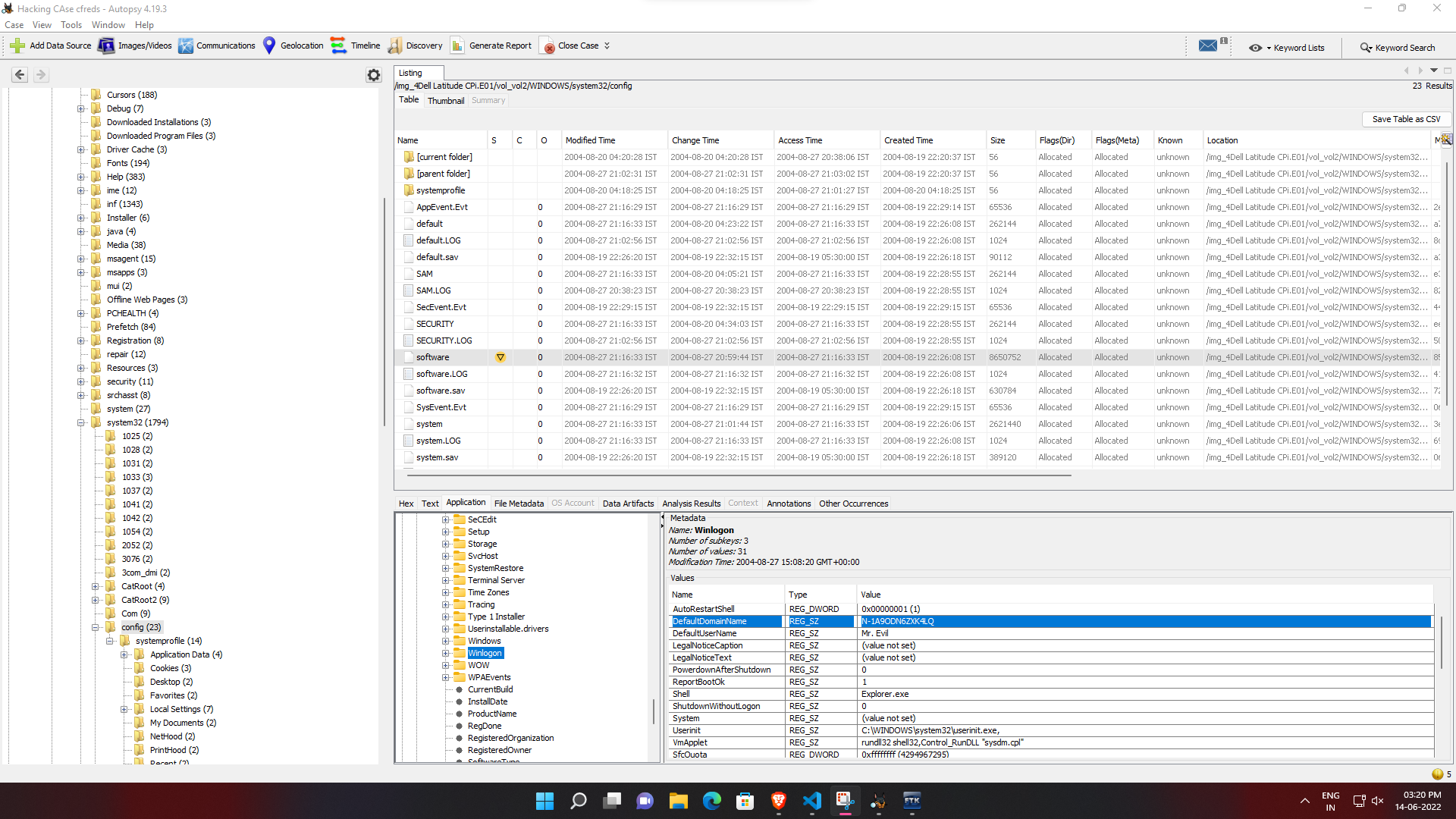Sort listing by Size column
1456x819 pixels.
click(x=1009, y=140)
